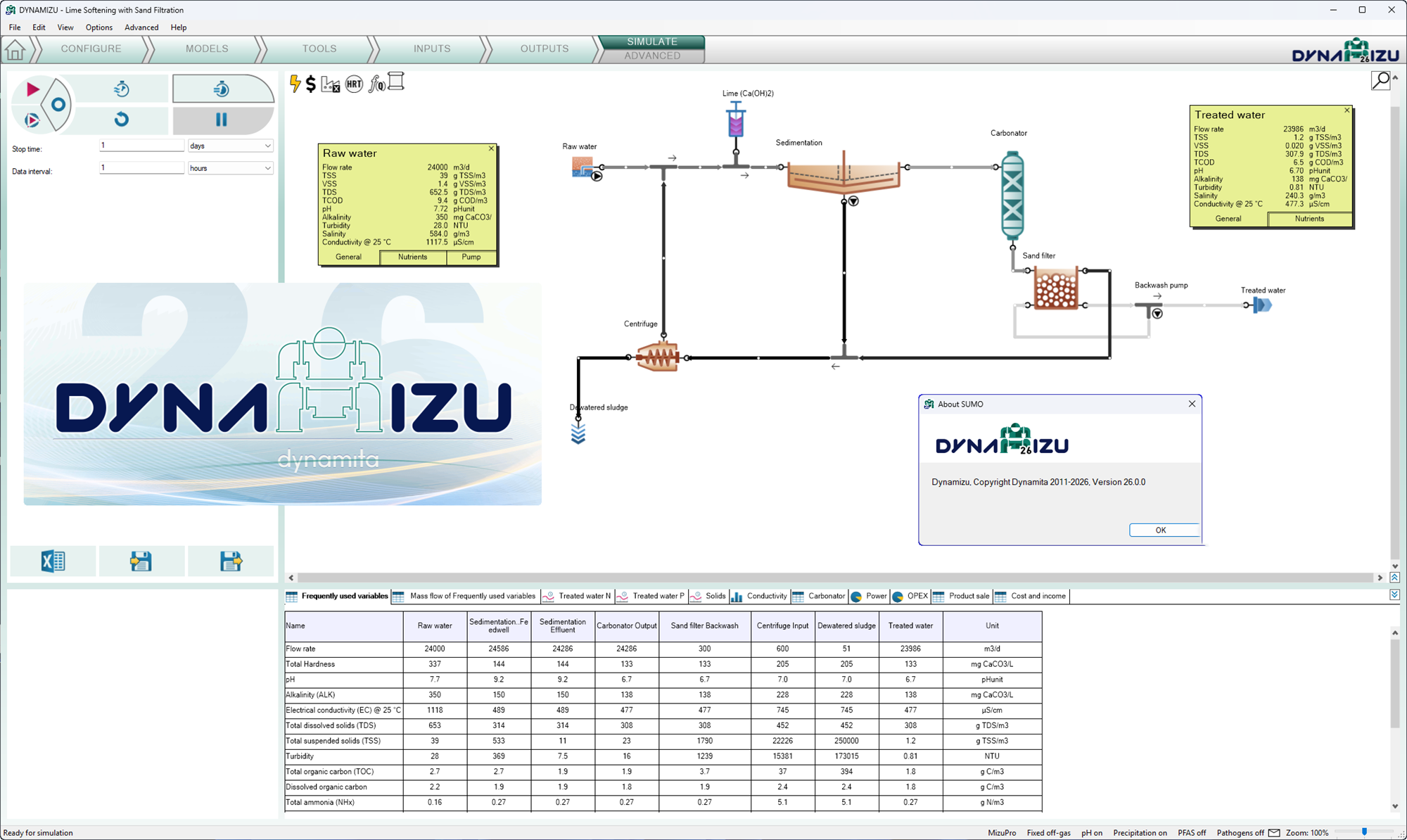The height and width of the screenshot is (840, 1407).
Task: Open the Advanced menu
Action: point(141,27)
